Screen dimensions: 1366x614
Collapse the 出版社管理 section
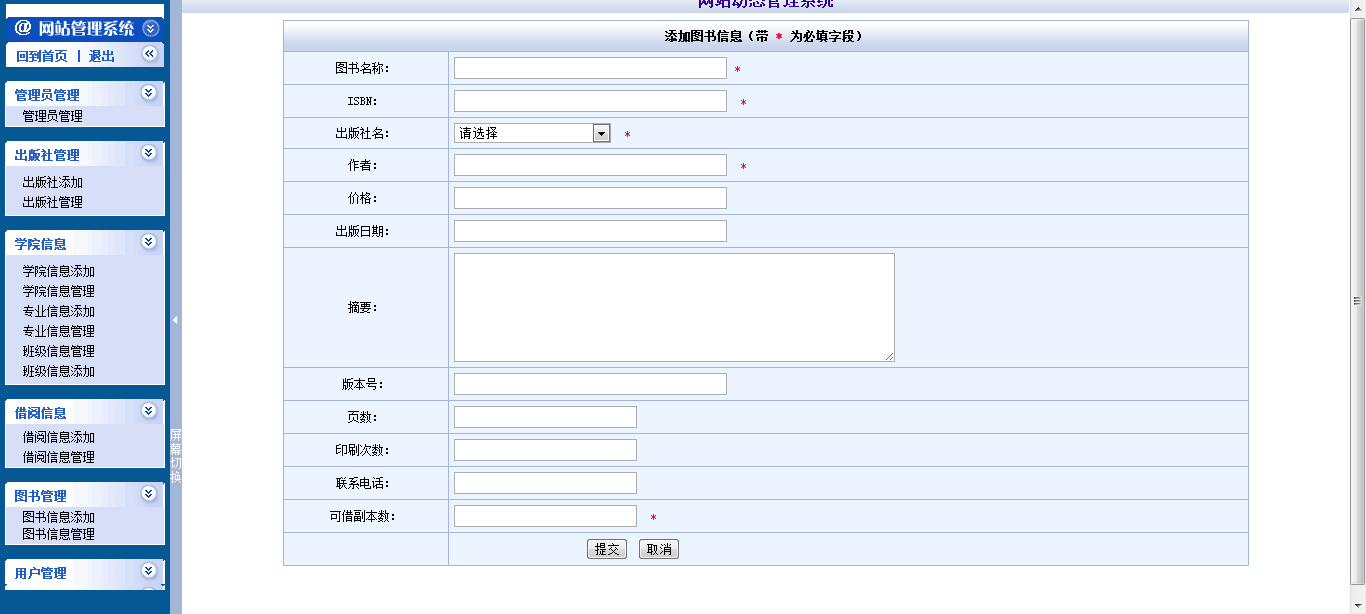tap(149, 153)
